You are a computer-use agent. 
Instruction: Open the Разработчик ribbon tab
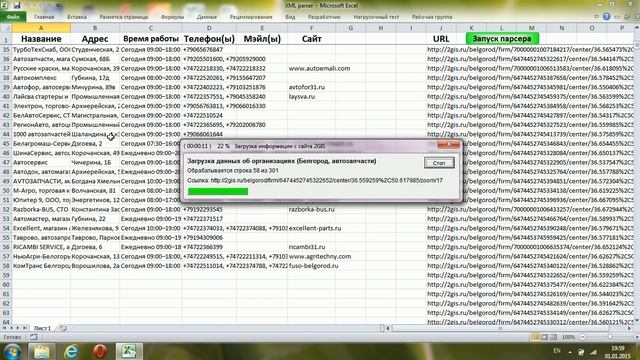tap(324, 17)
